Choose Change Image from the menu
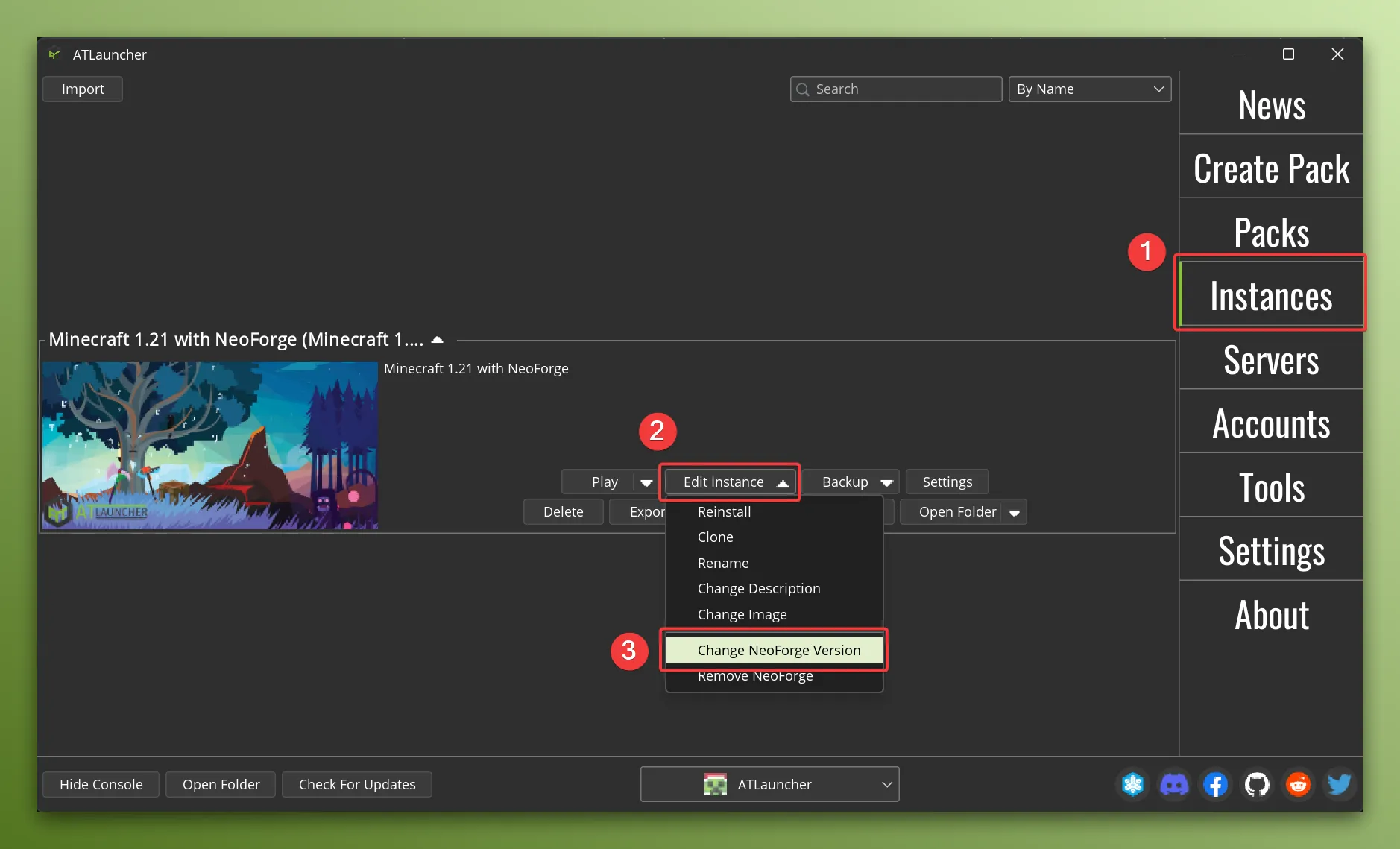 (742, 614)
